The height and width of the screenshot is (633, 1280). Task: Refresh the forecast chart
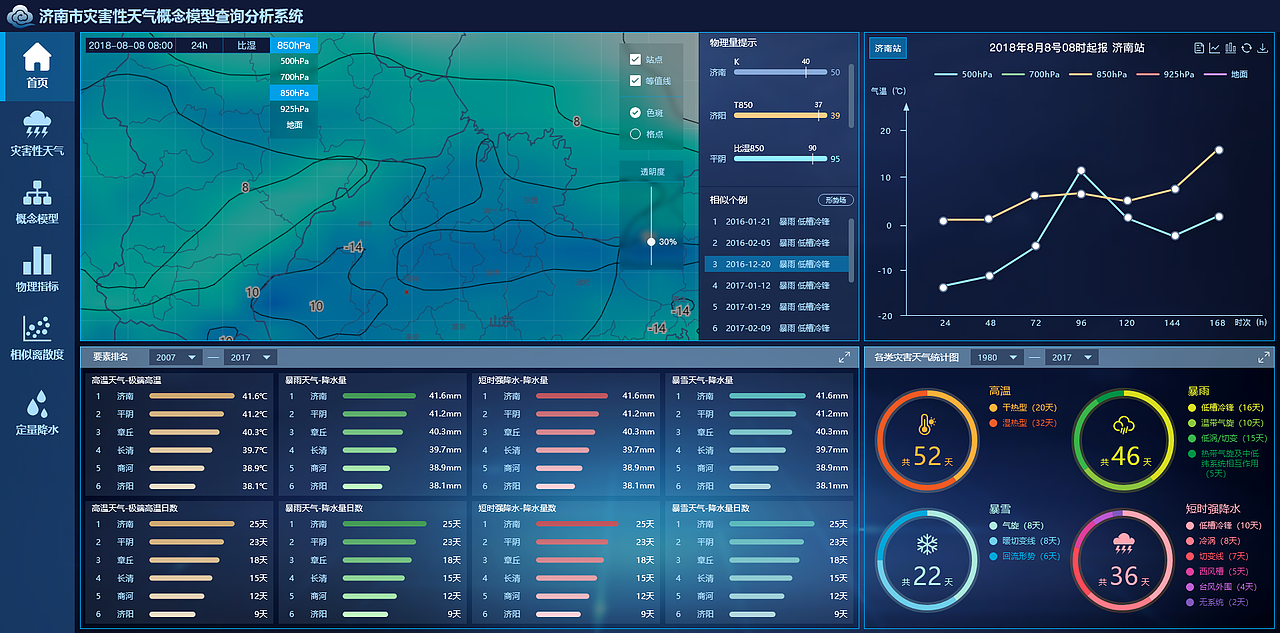tap(1247, 48)
